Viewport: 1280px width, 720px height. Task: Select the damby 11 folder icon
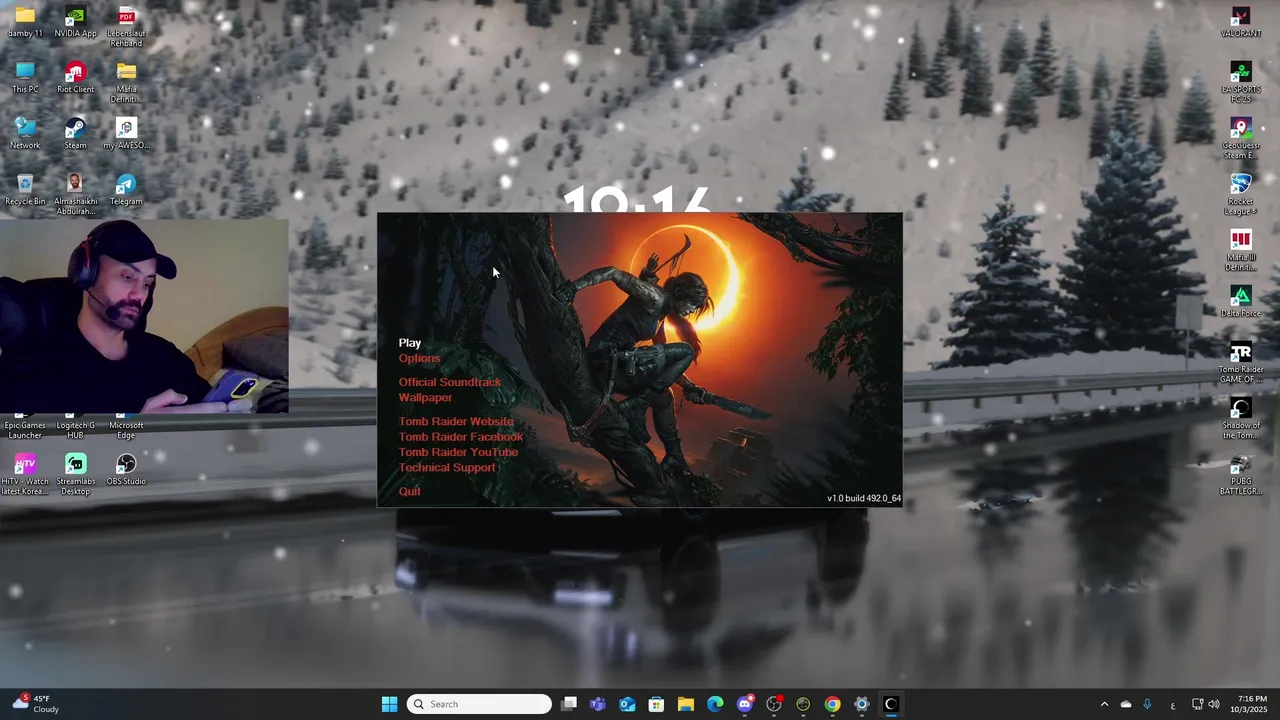pos(25,22)
